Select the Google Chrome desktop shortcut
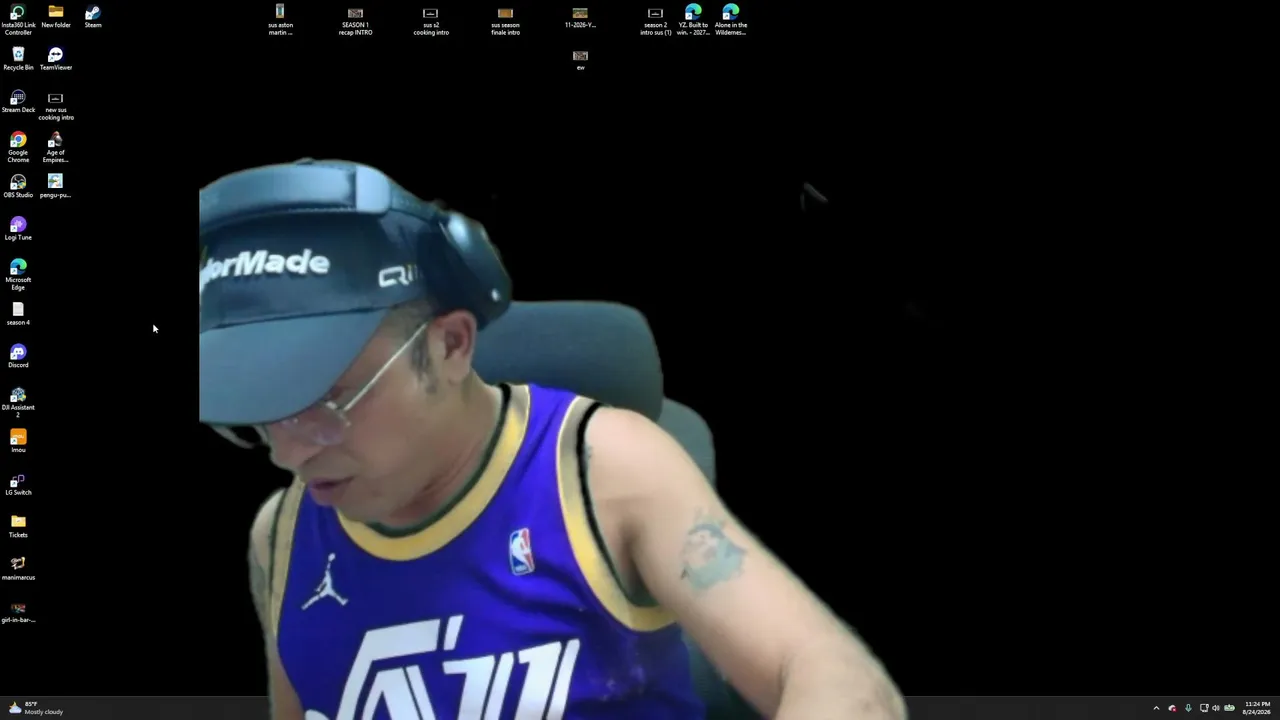Viewport: 1280px width, 720px height. (x=18, y=148)
